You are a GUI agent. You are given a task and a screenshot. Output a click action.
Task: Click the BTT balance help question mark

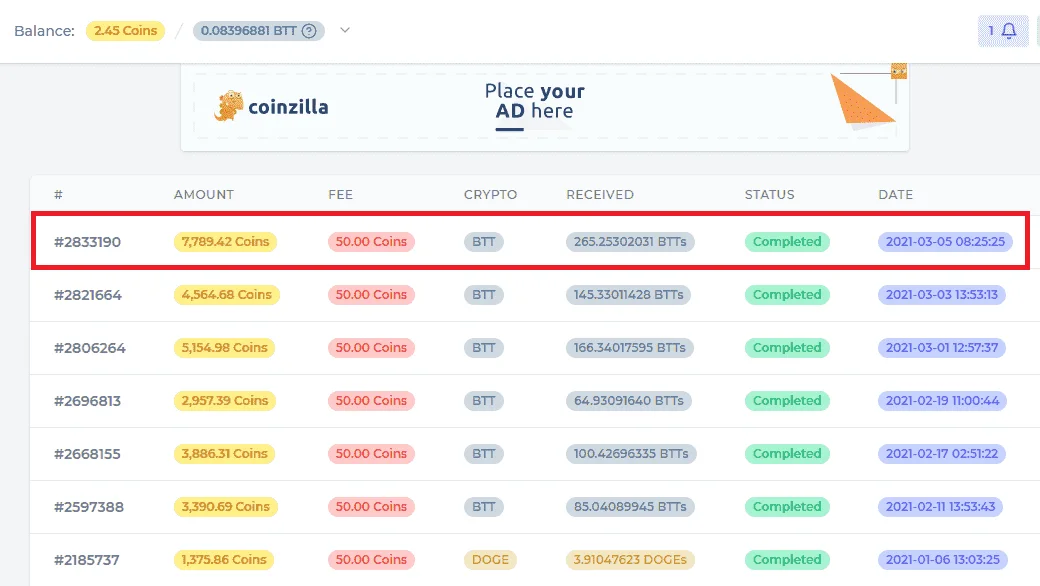point(309,30)
